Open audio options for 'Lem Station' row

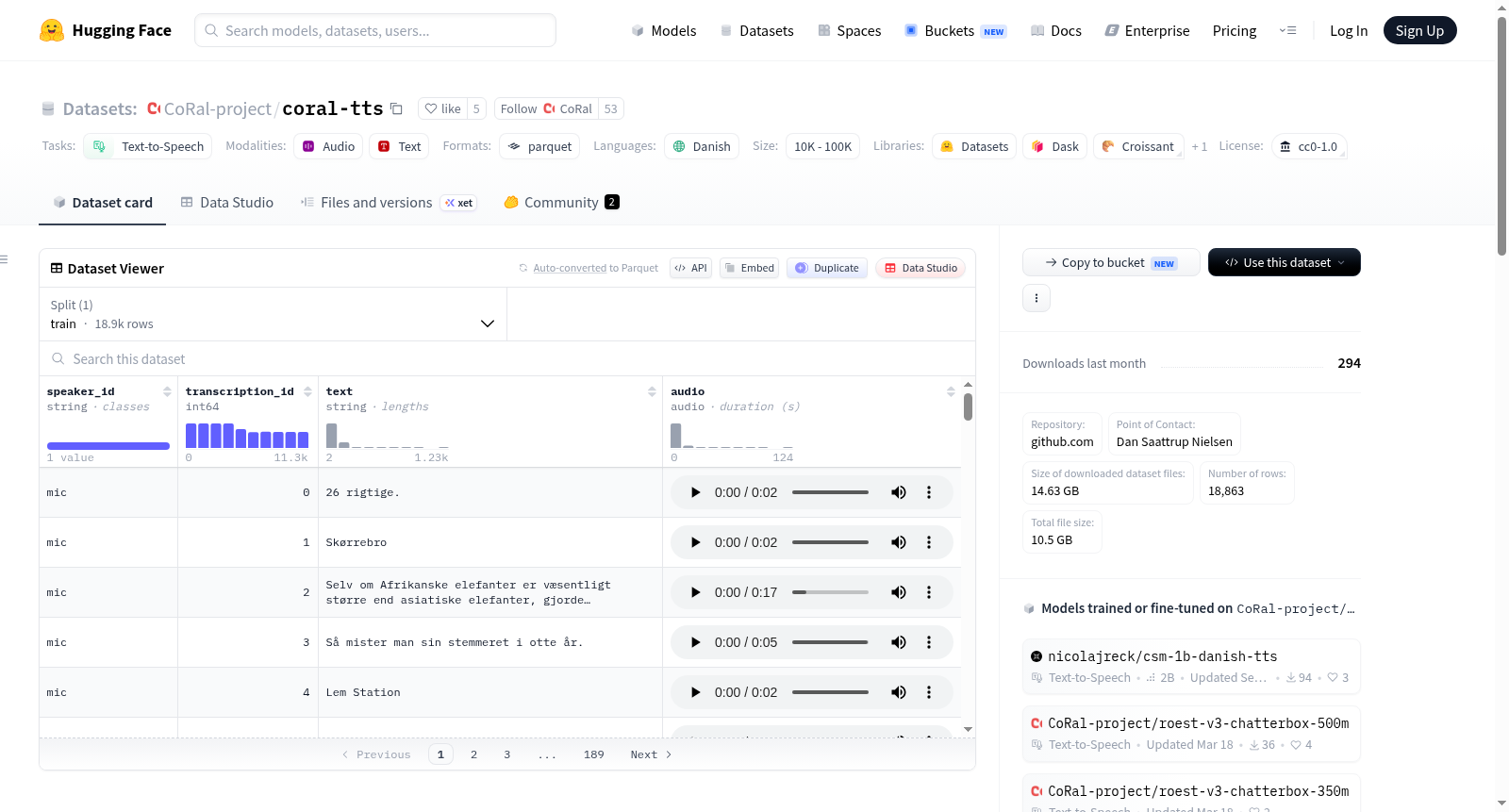[929, 692]
